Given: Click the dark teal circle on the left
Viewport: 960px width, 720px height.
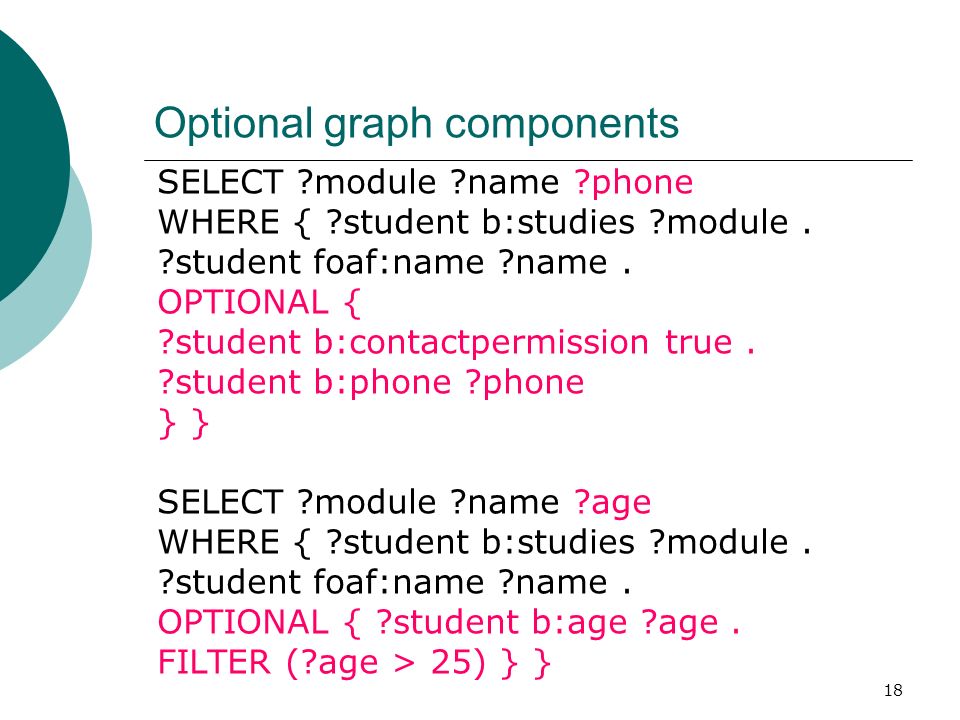Looking at the screenshot, I should pyautogui.click(x=28, y=165).
